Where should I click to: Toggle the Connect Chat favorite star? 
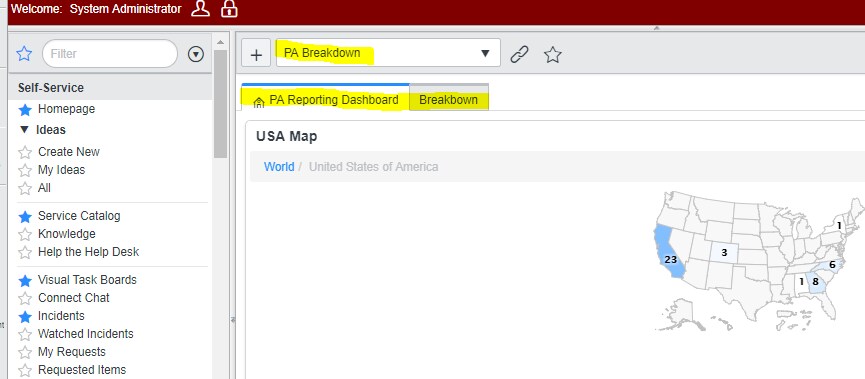(x=25, y=298)
